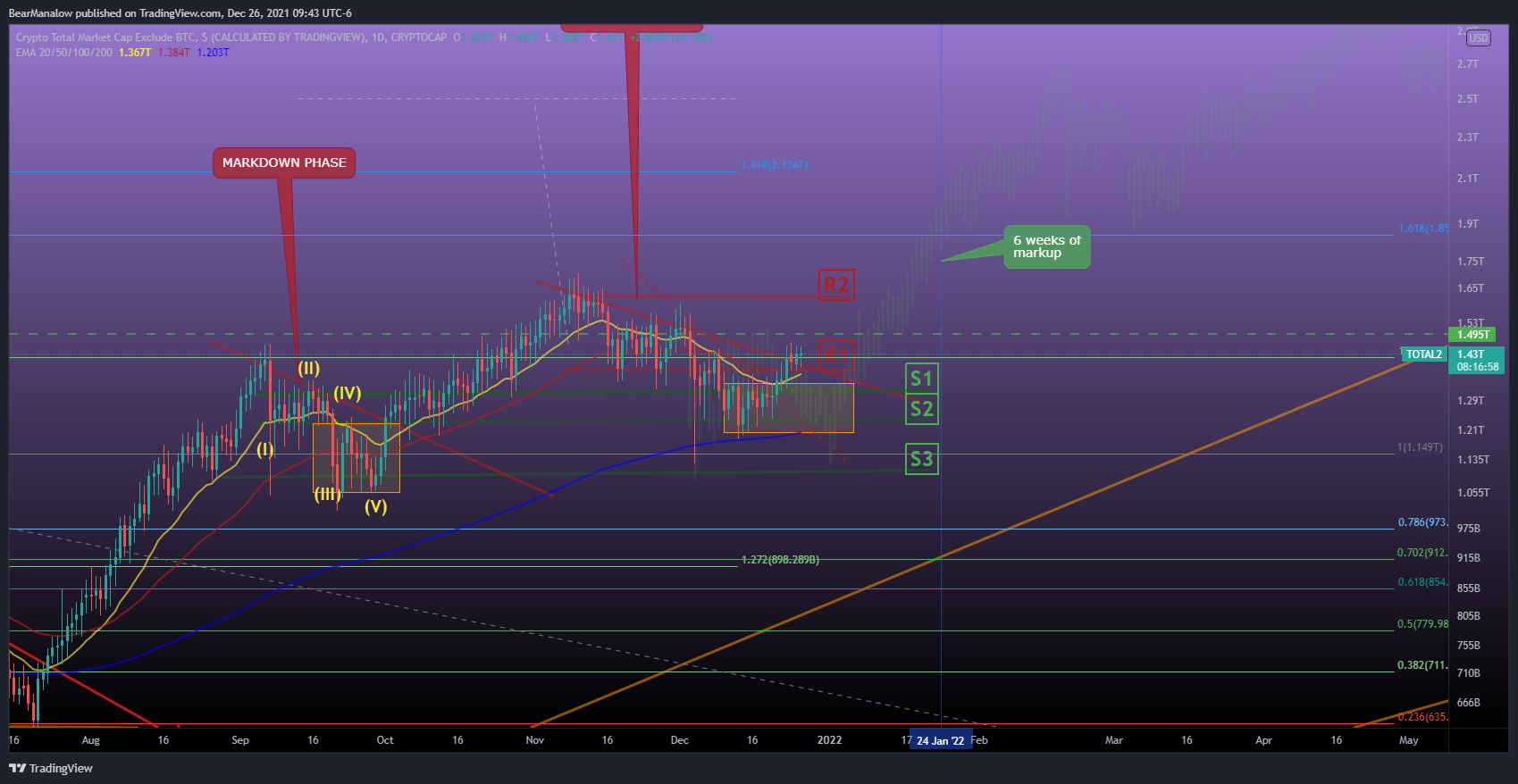Click the Aug label on time axis
1518x784 pixels.
(90, 740)
